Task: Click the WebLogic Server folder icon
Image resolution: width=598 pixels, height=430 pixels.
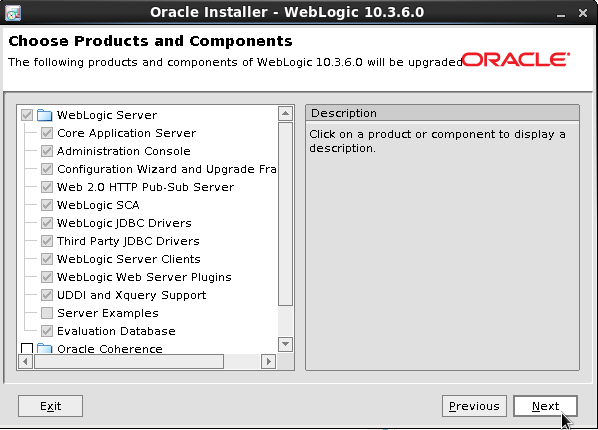Action: click(x=44, y=115)
